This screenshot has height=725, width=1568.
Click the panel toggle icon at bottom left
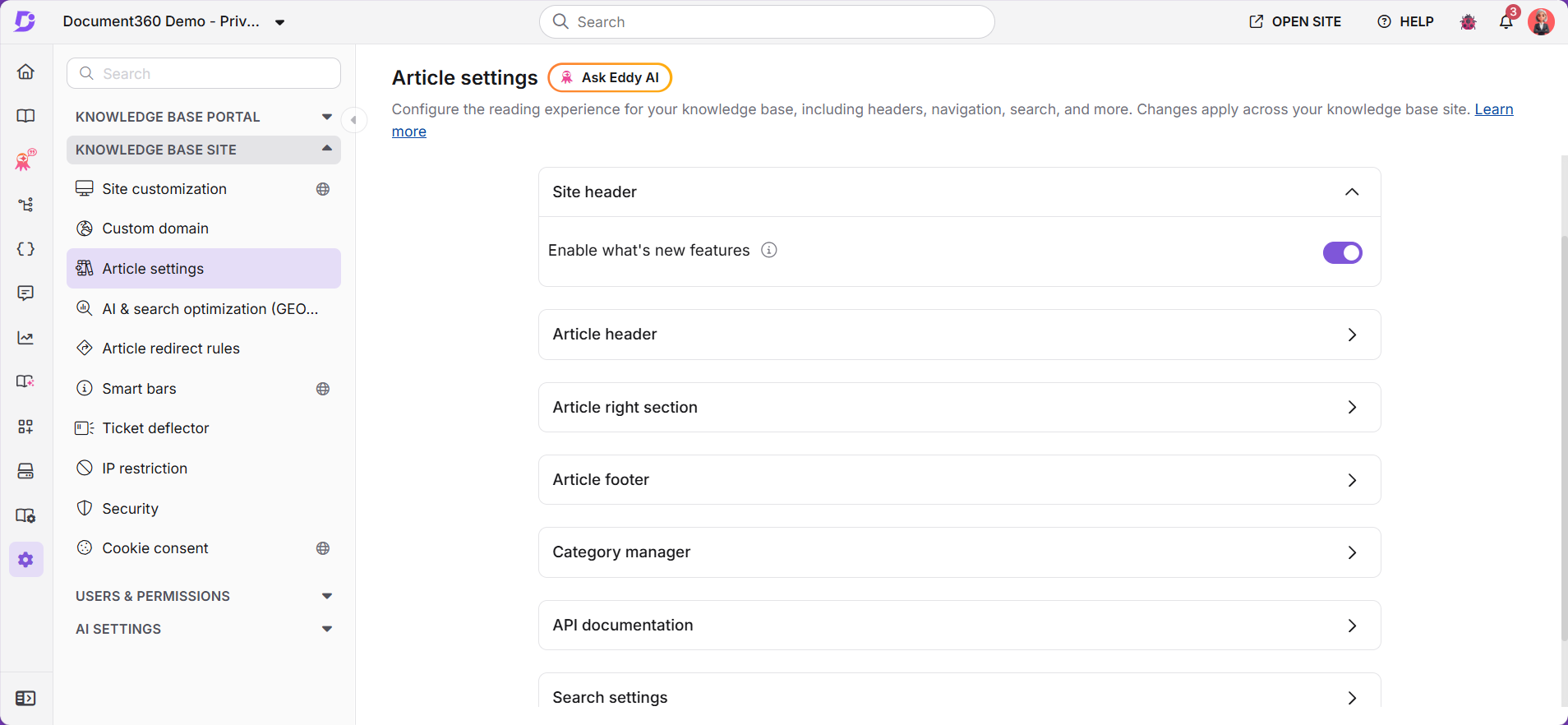(x=25, y=698)
